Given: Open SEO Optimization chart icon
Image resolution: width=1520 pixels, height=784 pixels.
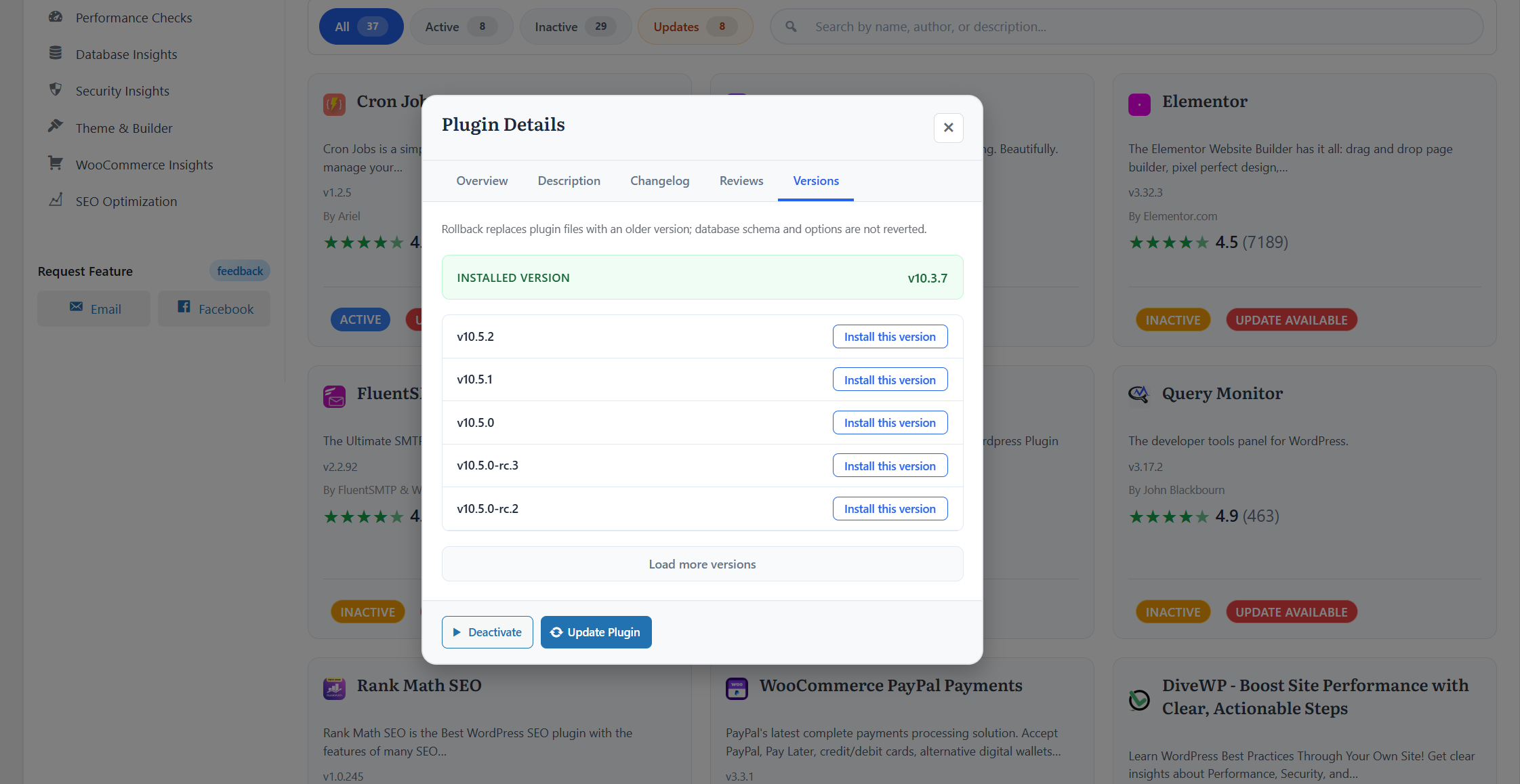Looking at the screenshot, I should [56, 200].
